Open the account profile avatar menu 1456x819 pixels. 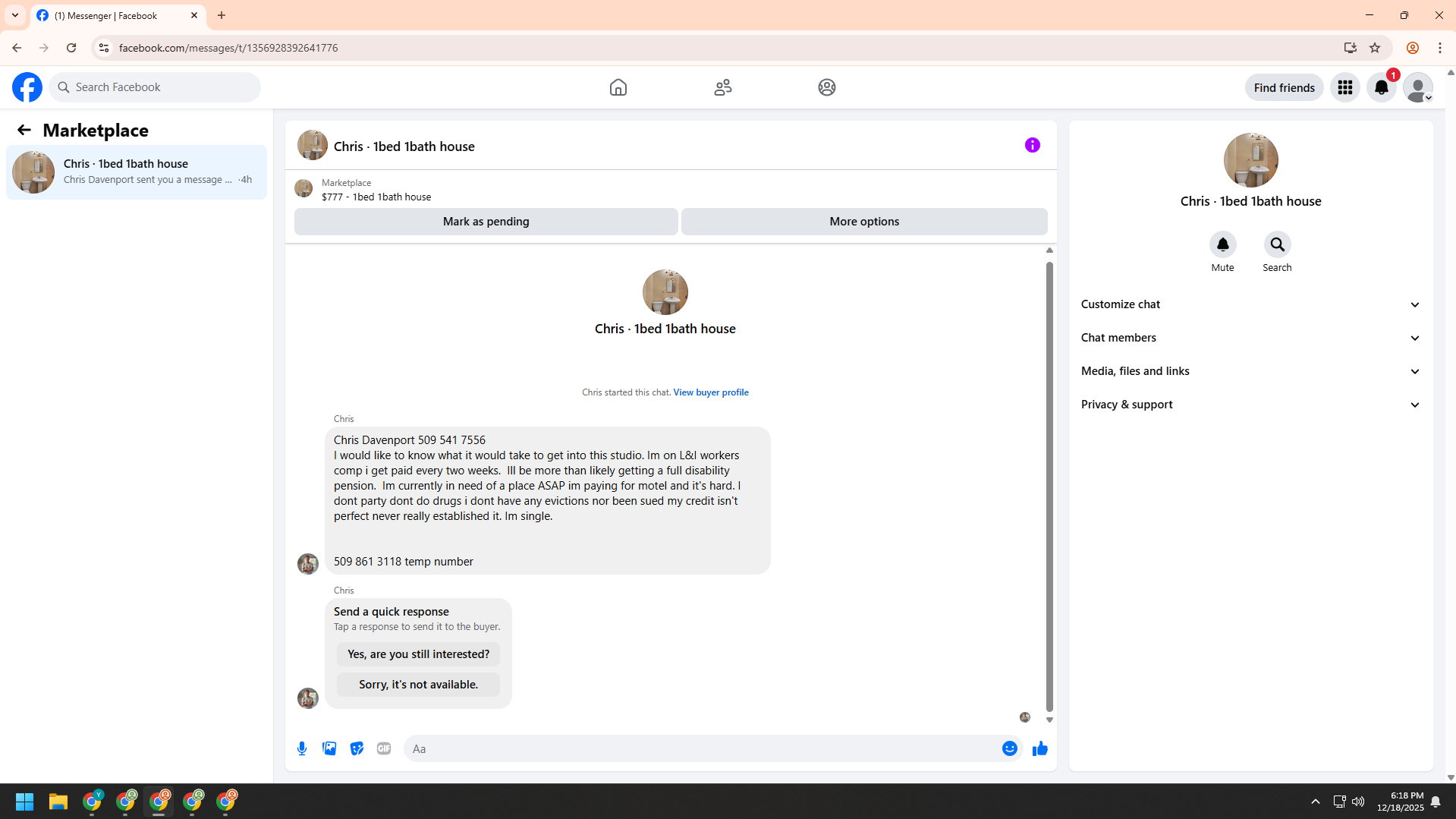1418,87
